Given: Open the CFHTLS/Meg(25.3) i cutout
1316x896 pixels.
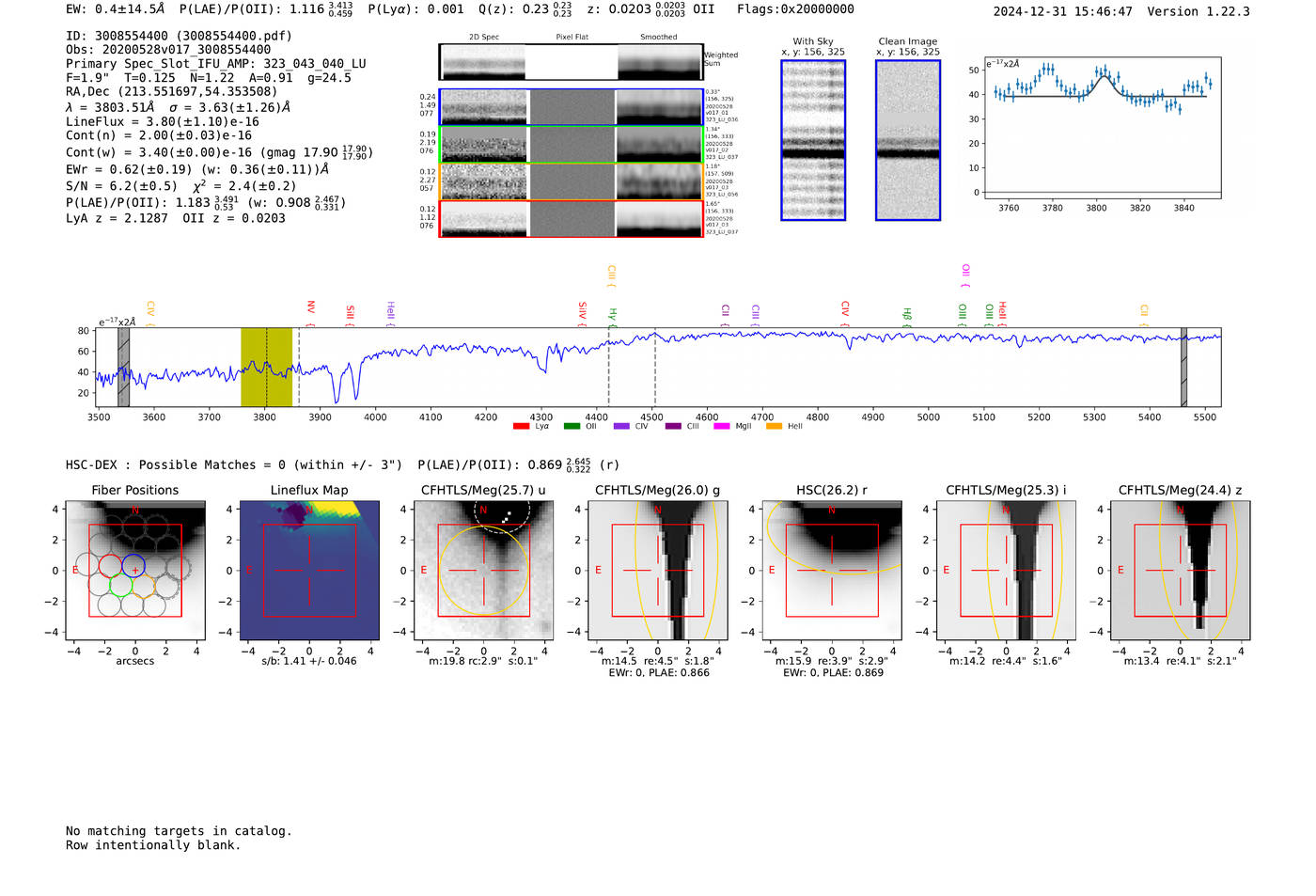Looking at the screenshot, I should coord(1006,571).
